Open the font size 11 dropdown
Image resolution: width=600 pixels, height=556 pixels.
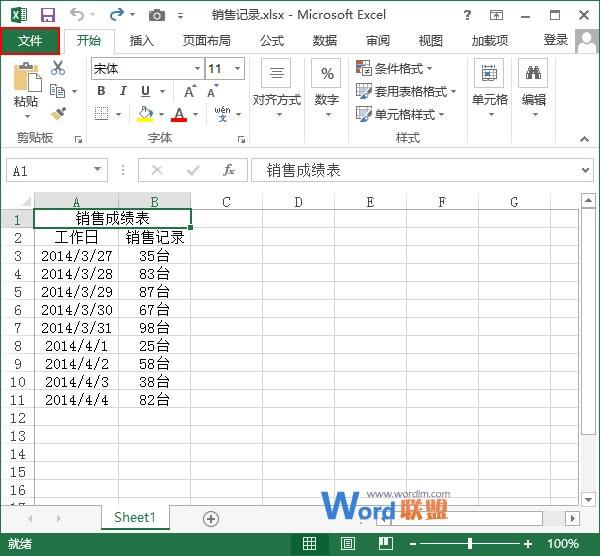[238, 68]
